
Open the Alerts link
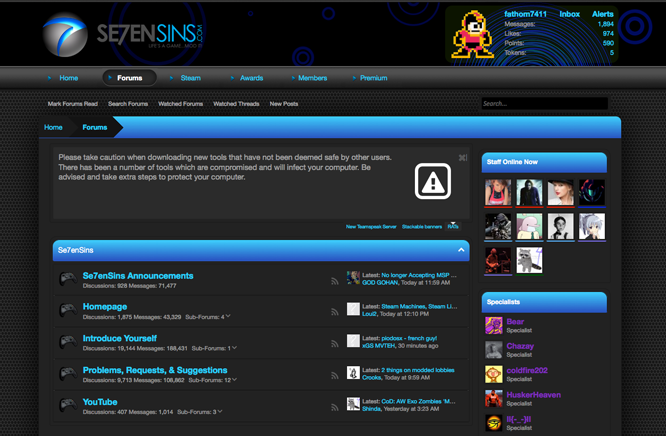point(603,14)
